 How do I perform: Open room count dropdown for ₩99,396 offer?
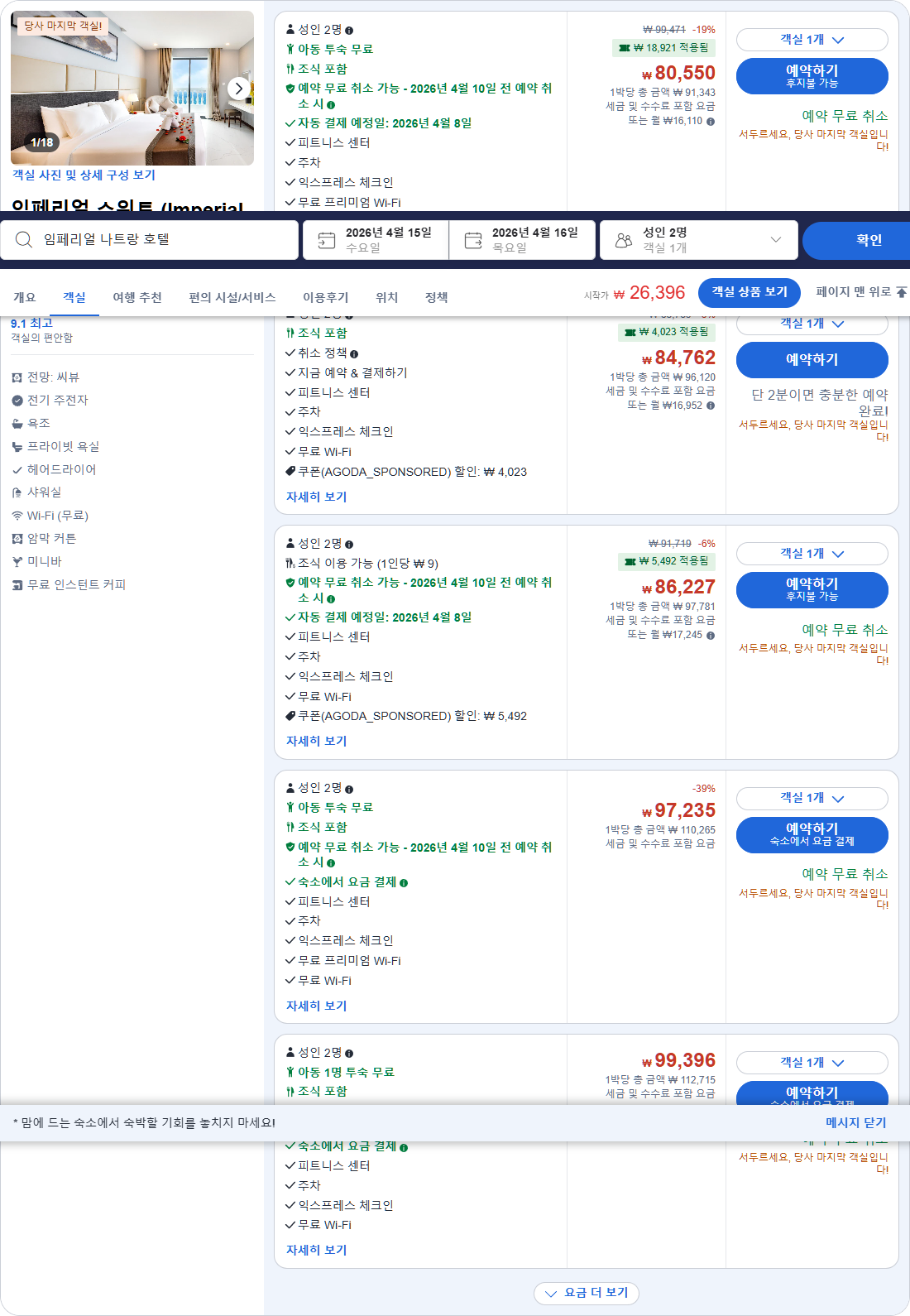point(812,1063)
